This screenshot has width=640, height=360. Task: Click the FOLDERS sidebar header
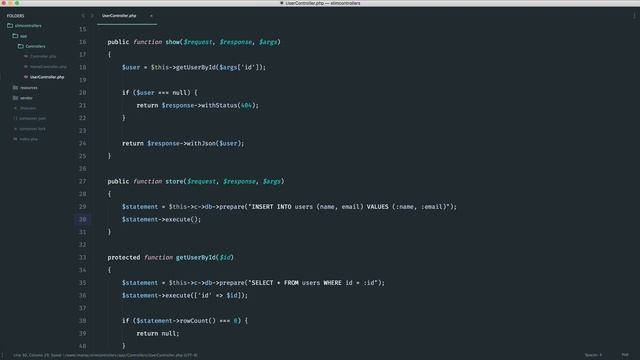tap(16, 16)
